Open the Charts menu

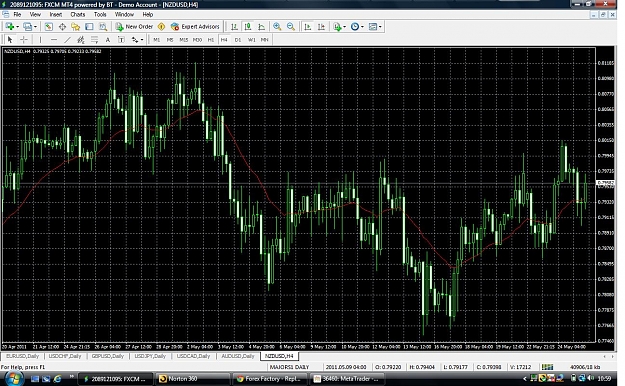(x=78, y=14)
